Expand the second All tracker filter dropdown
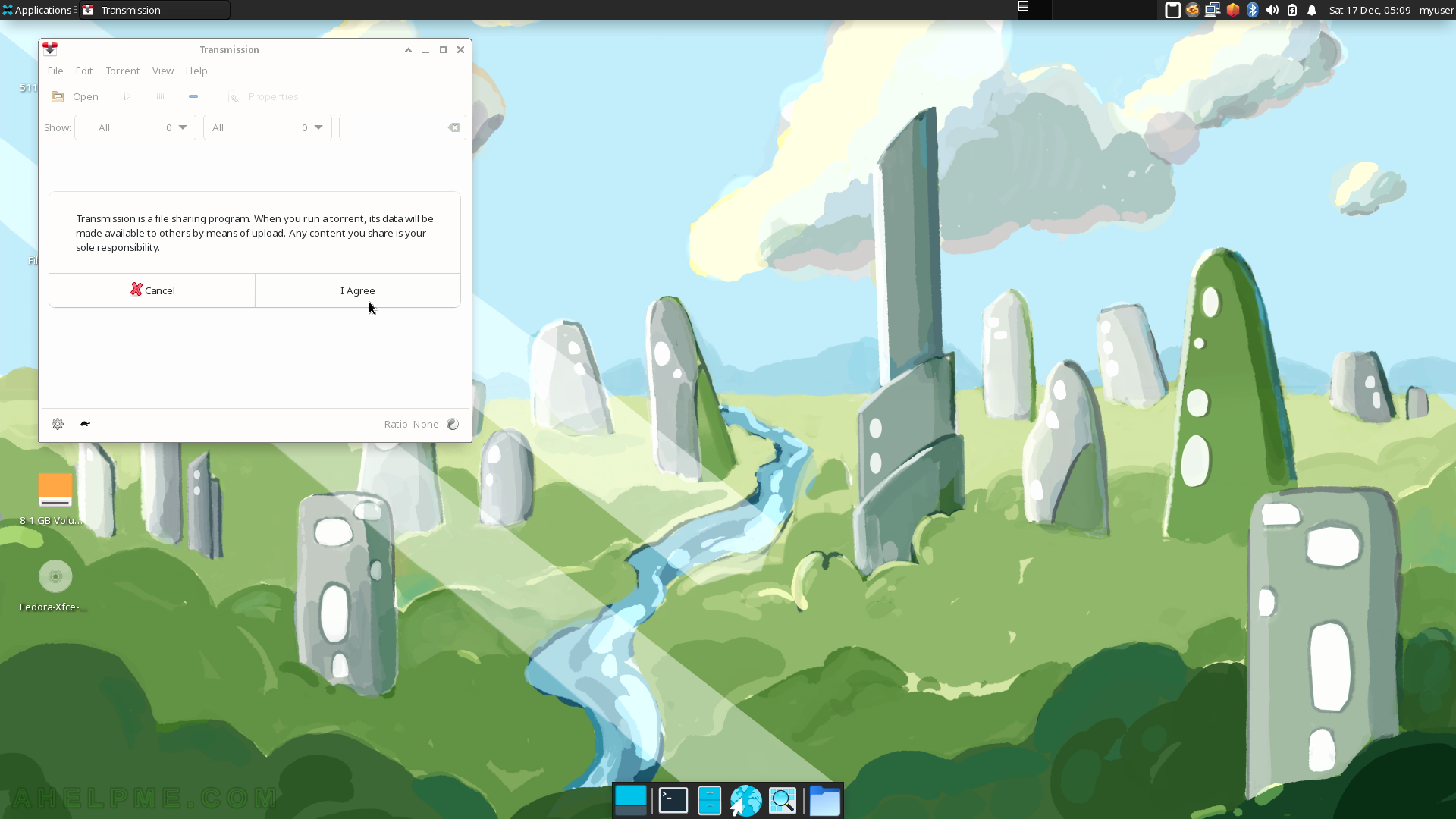The width and height of the screenshot is (1456, 819). (x=267, y=127)
